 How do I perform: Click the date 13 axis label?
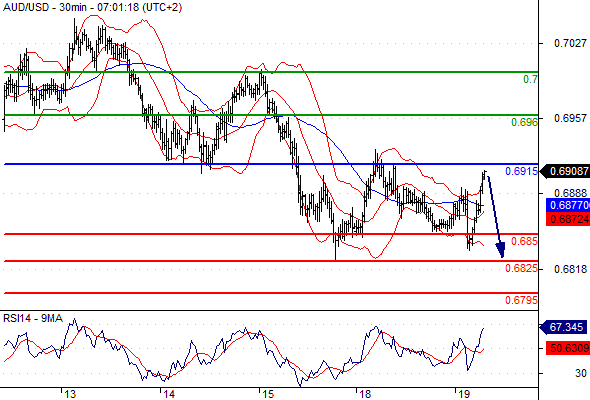[x=70, y=394]
